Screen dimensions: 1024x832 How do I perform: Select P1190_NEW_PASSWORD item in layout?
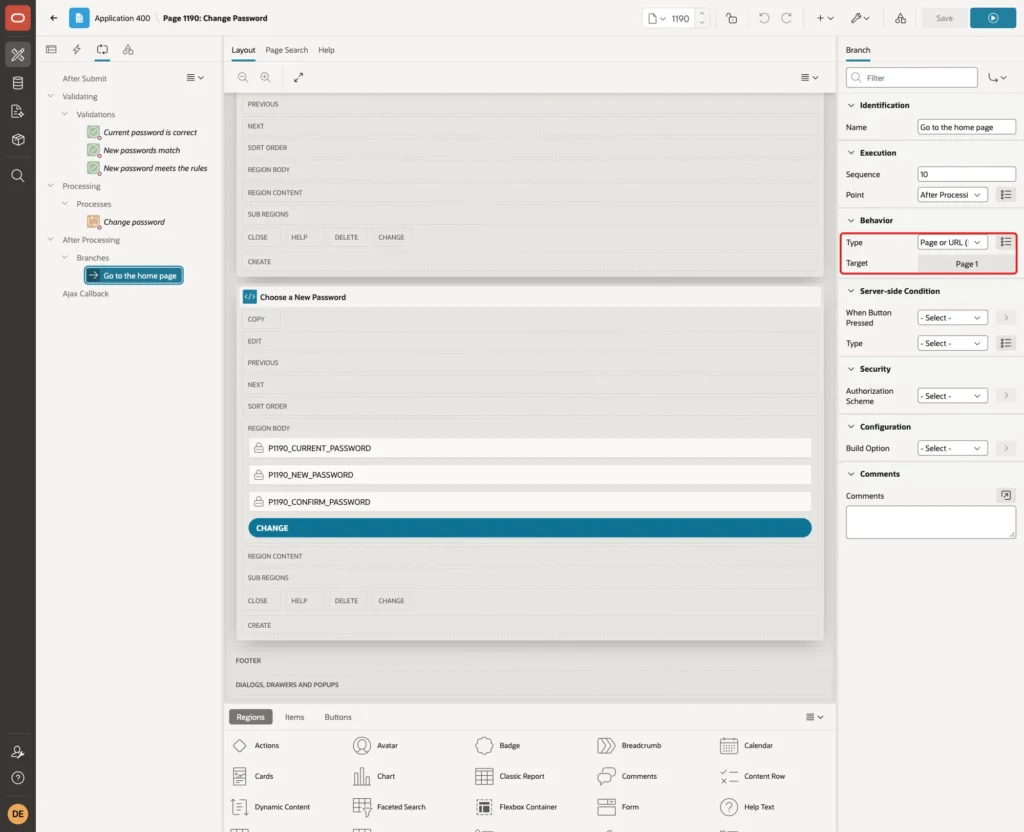pos(530,475)
